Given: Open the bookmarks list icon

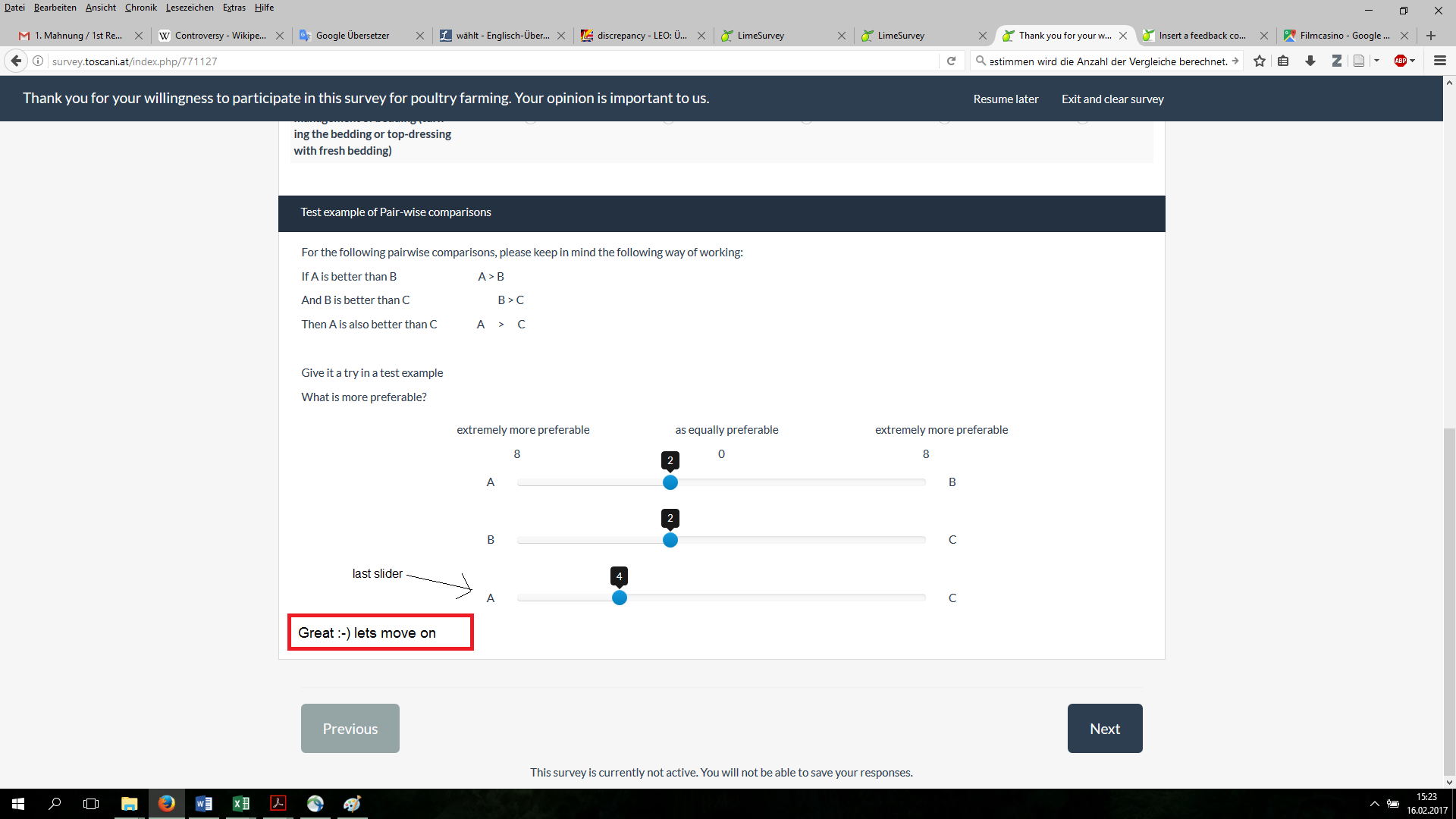Looking at the screenshot, I should 1283,61.
